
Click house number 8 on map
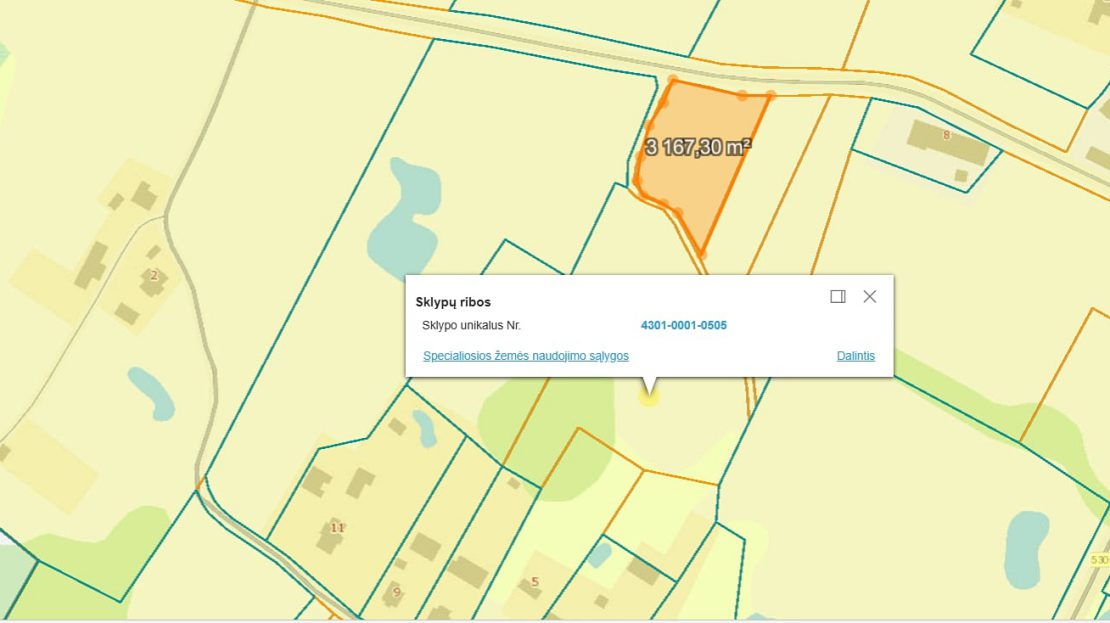click(946, 135)
